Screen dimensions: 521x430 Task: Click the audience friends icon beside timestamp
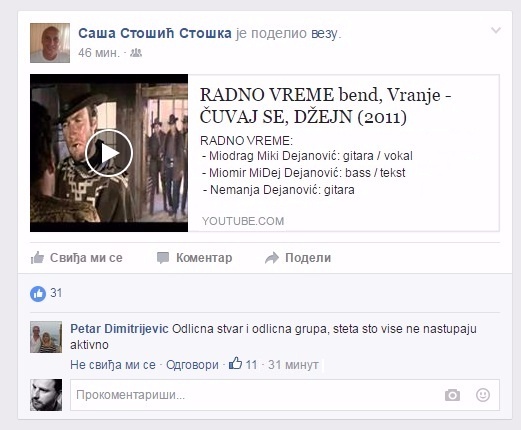(136, 53)
